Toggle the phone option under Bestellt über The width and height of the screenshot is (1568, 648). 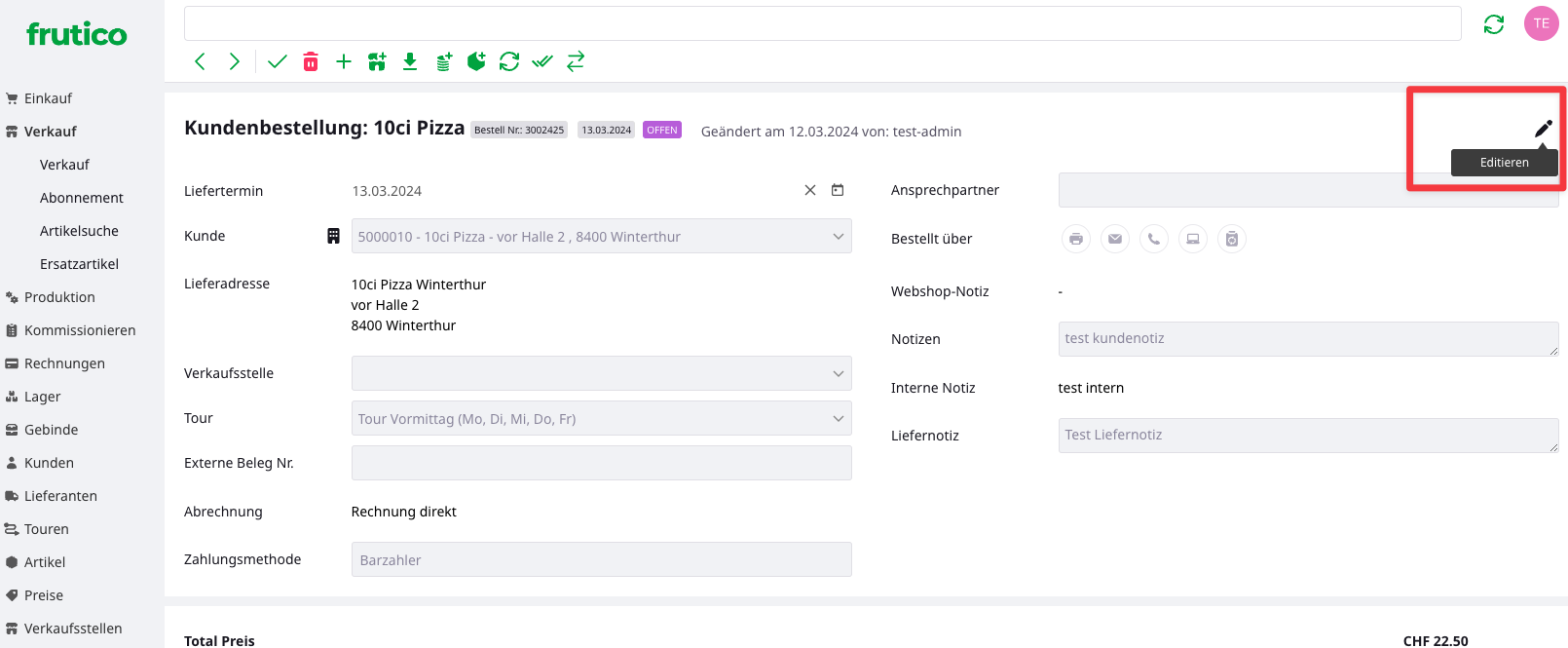1154,239
